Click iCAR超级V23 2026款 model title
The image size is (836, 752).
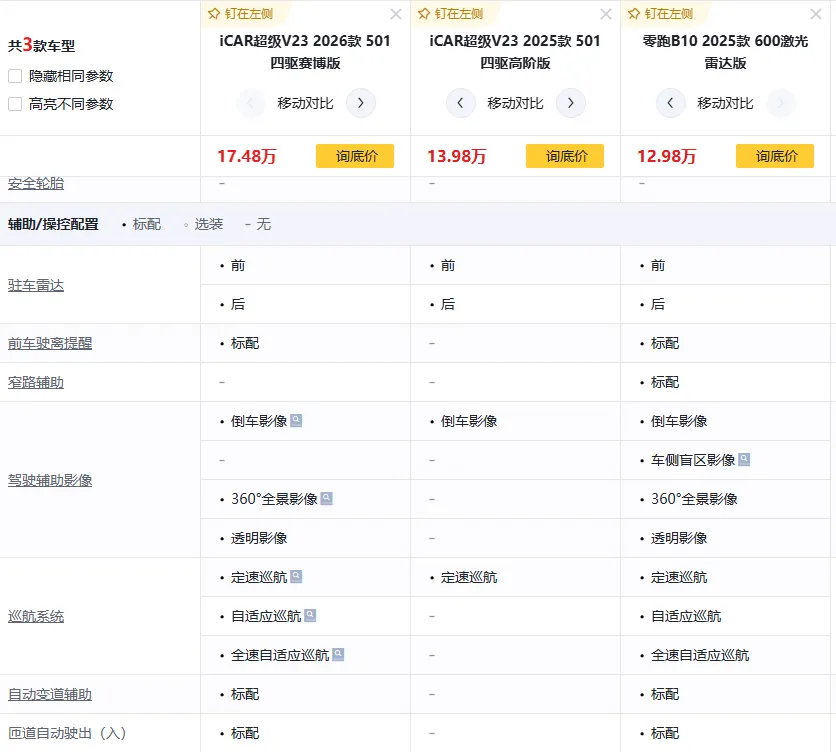coord(305,52)
